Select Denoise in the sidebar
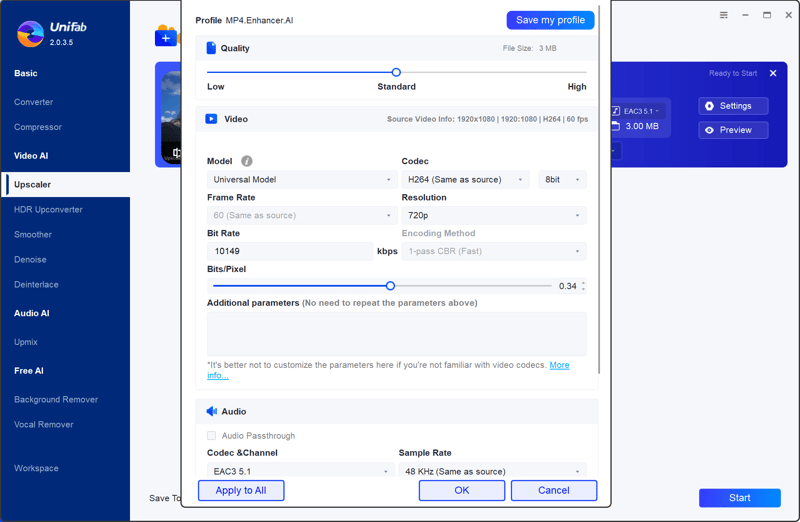 [30, 260]
